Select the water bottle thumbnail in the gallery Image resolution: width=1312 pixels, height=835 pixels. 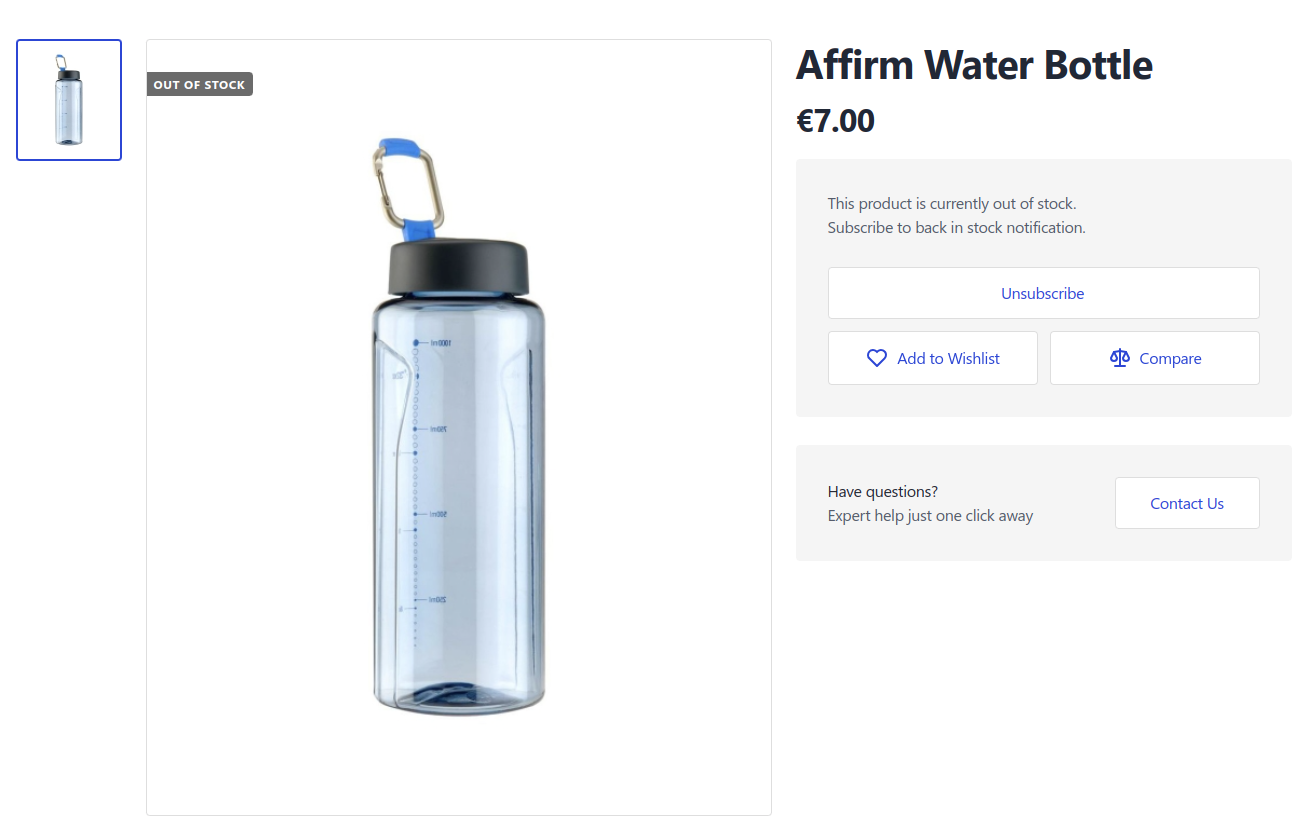click(x=68, y=99)
